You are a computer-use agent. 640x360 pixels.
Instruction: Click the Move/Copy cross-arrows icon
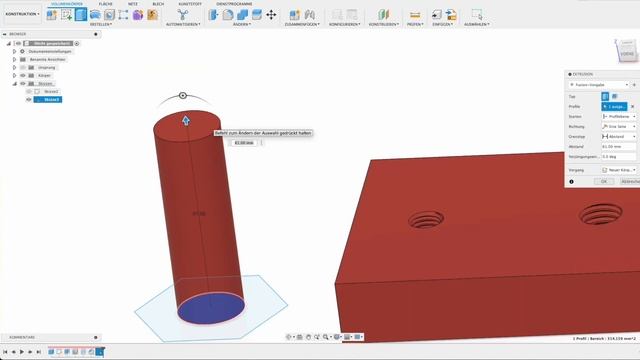[271, 15]
